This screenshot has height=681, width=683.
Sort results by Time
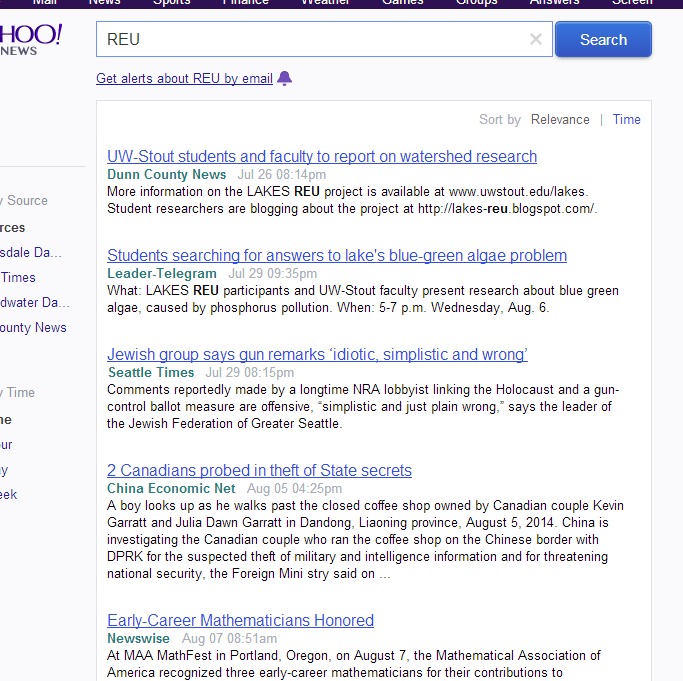click(x=626, y=119)
